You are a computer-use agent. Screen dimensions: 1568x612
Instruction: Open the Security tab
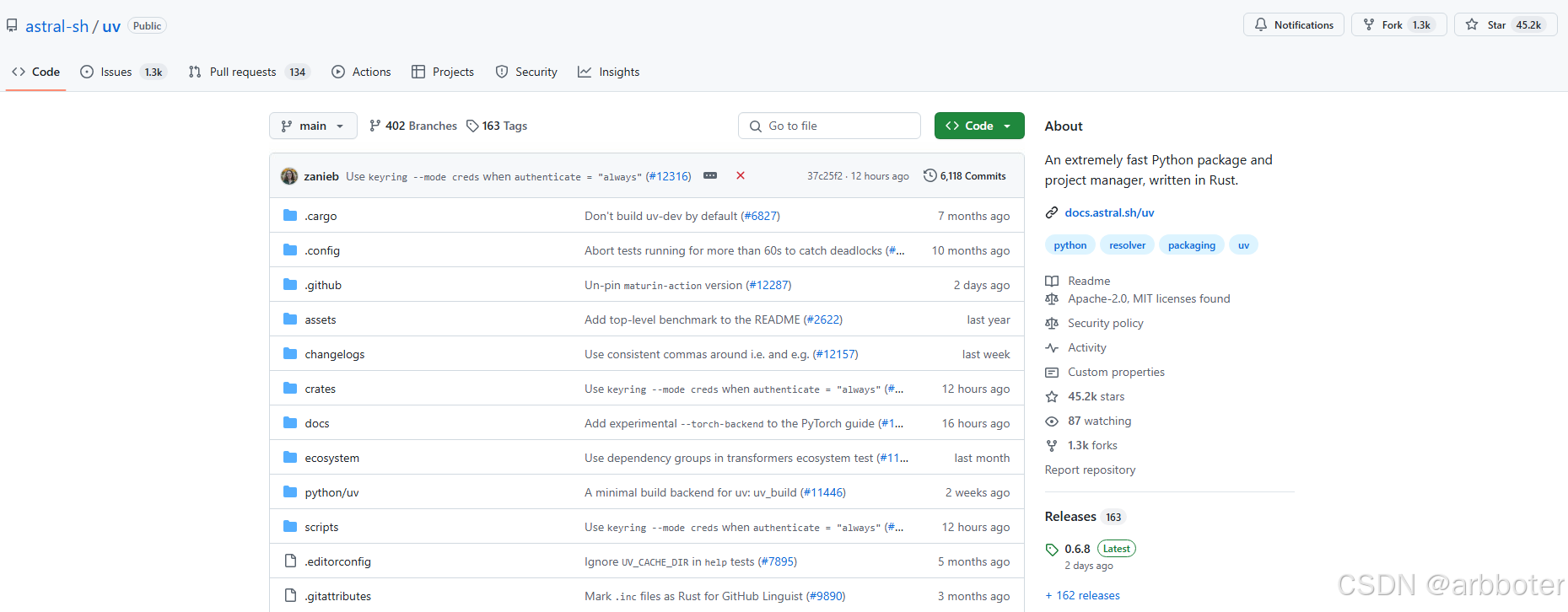(526, 72)
